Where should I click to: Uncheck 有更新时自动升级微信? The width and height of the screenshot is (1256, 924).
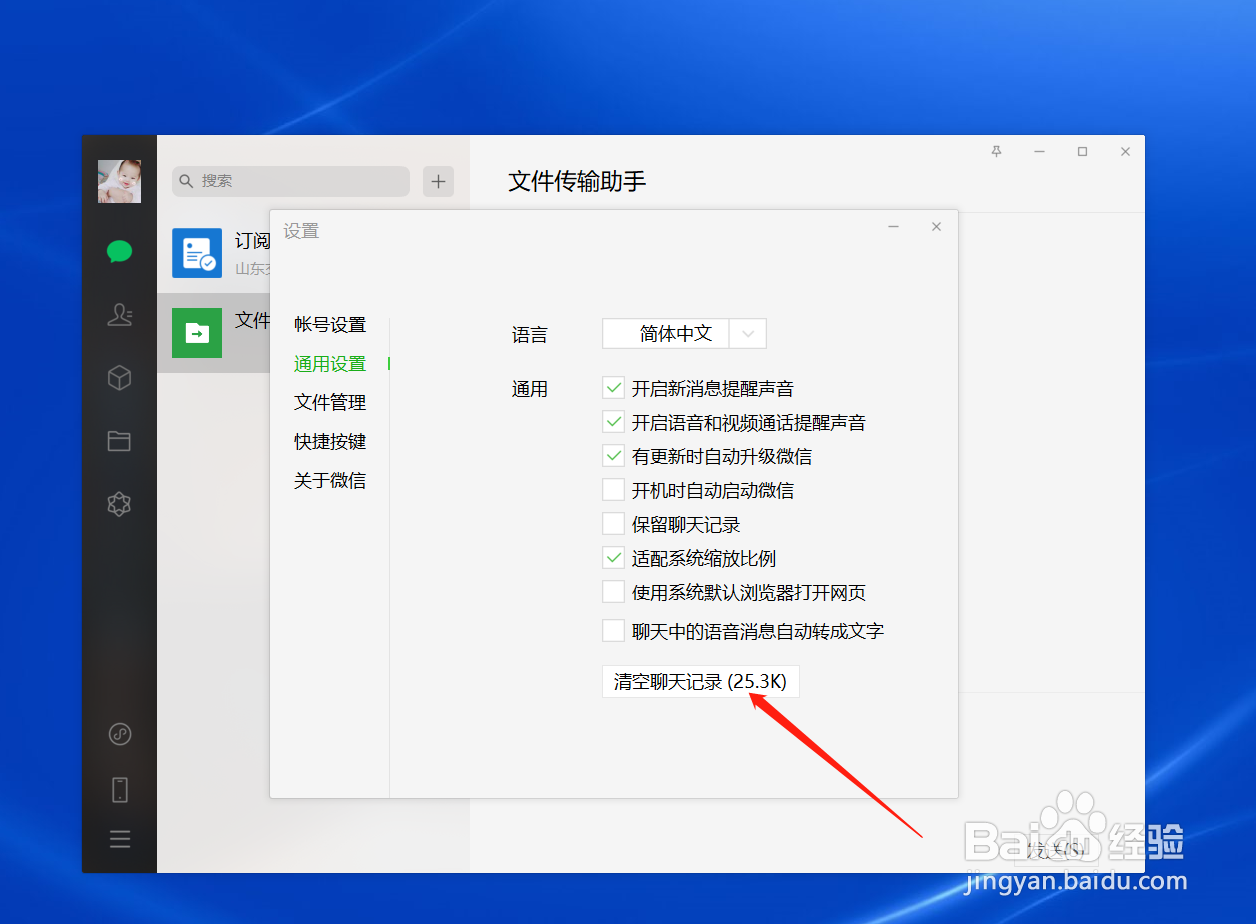click(613, 456)
